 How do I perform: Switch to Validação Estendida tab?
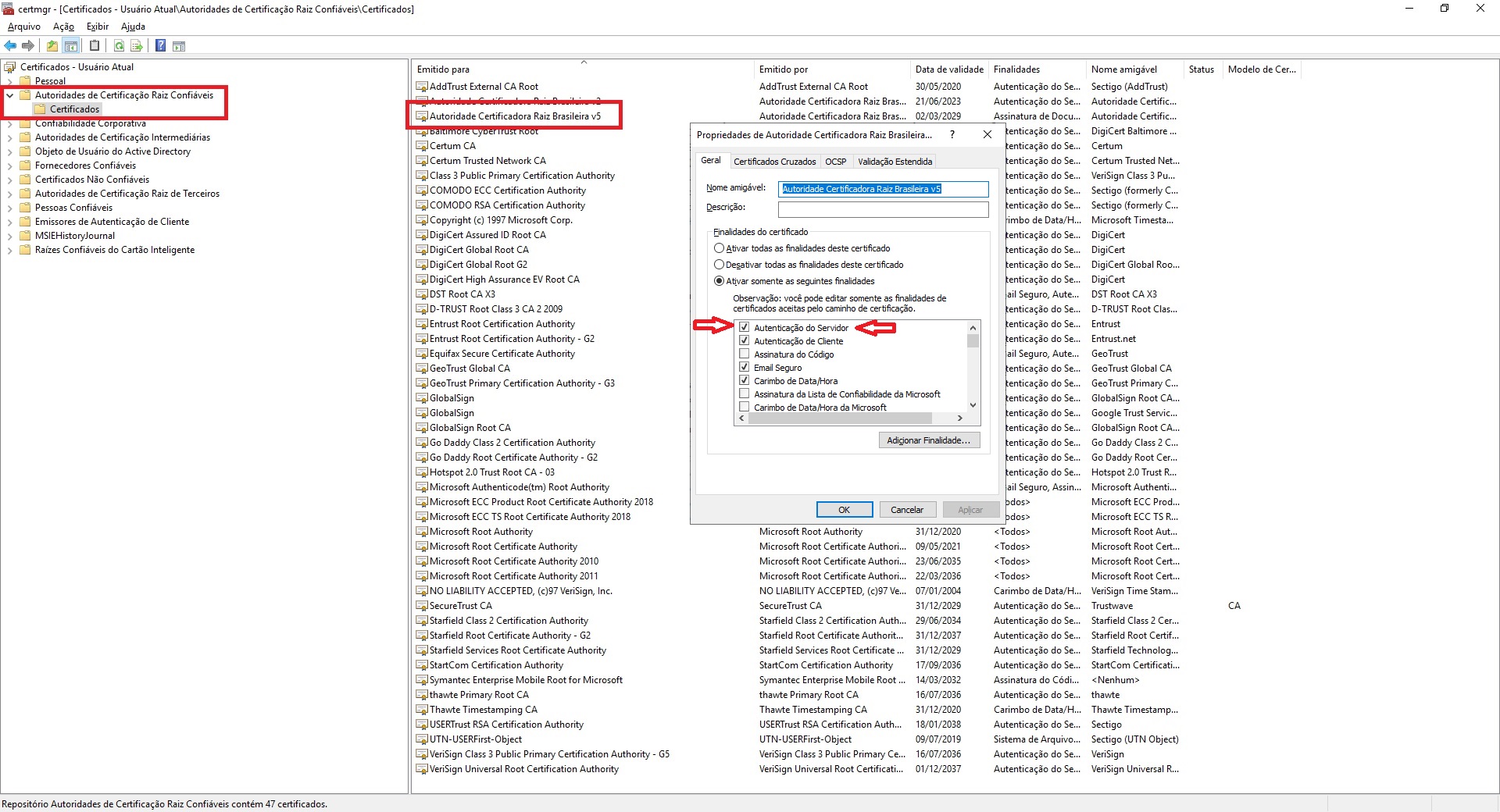pos(895,162)
